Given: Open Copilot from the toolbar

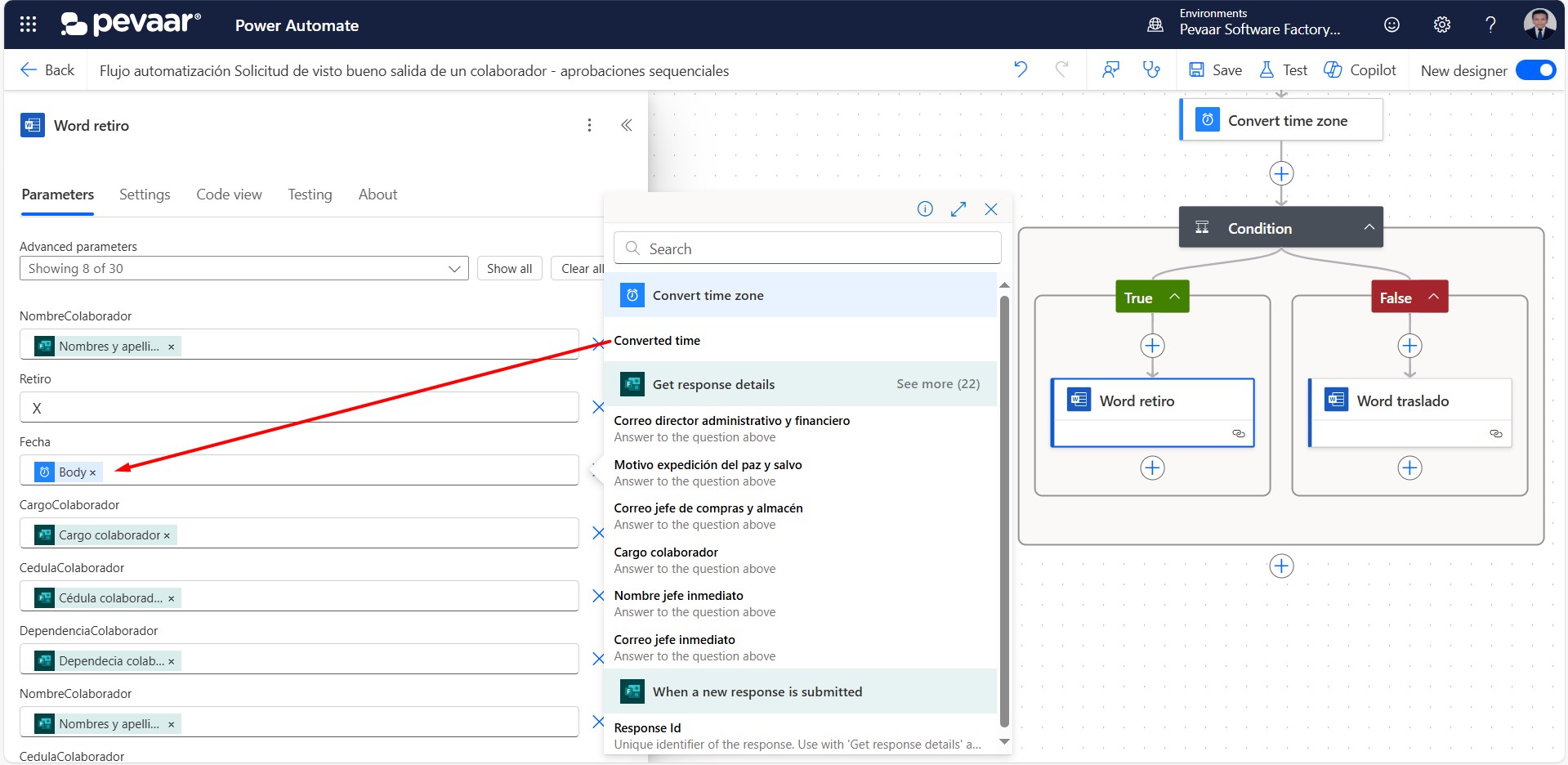Looking at the screenshot, I should point(1360,70).
